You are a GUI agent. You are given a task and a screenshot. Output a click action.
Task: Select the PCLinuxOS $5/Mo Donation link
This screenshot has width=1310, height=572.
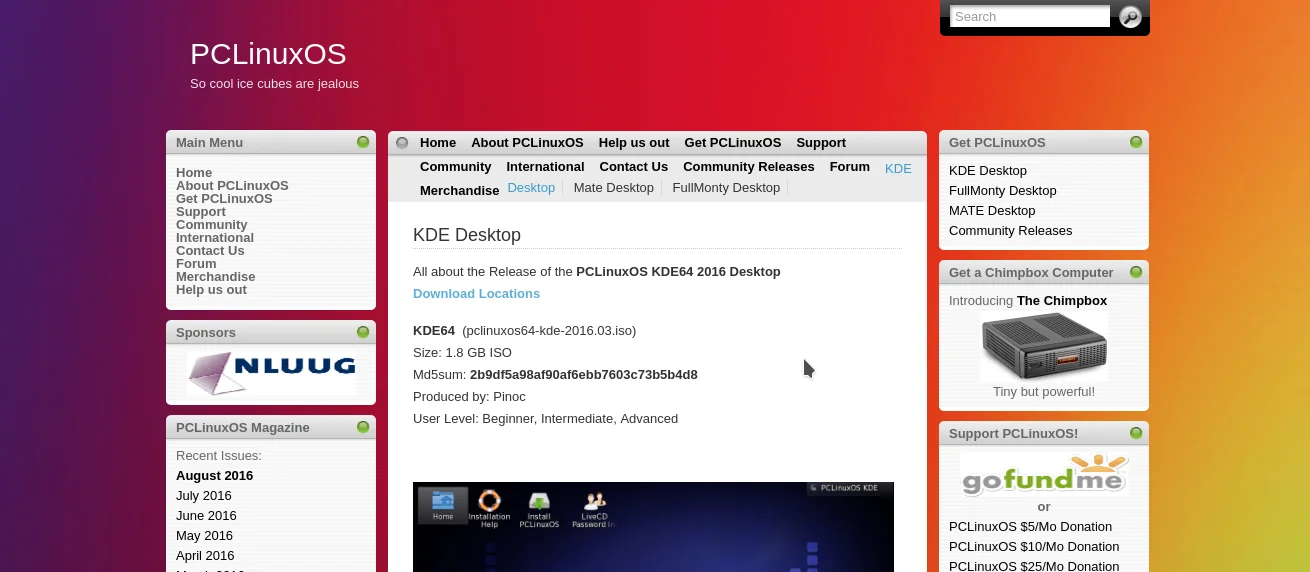1030,526
